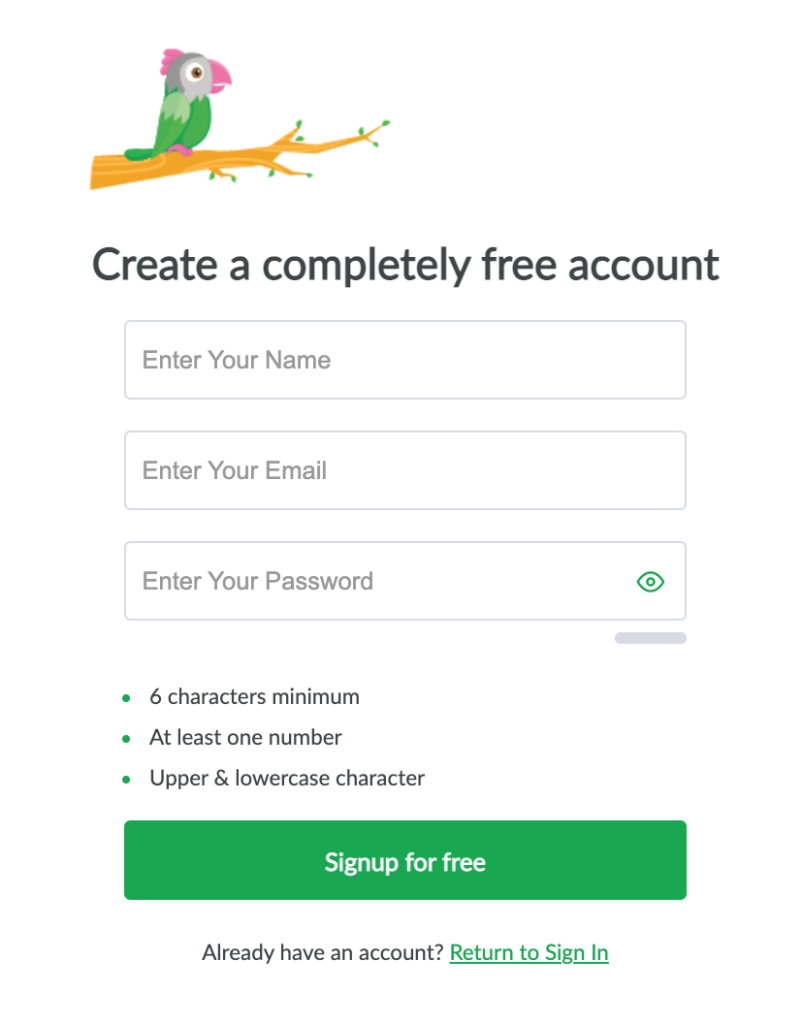Click the parrot's pink beak
This screenshot has height=1024, width=803.
(x=219, y=75)
